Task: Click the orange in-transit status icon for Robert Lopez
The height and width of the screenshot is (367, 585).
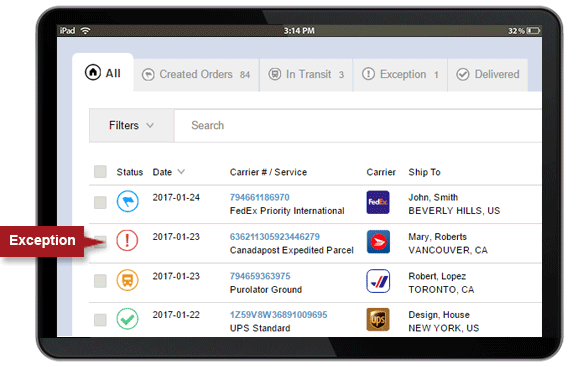Action: [x=127, y=280]
